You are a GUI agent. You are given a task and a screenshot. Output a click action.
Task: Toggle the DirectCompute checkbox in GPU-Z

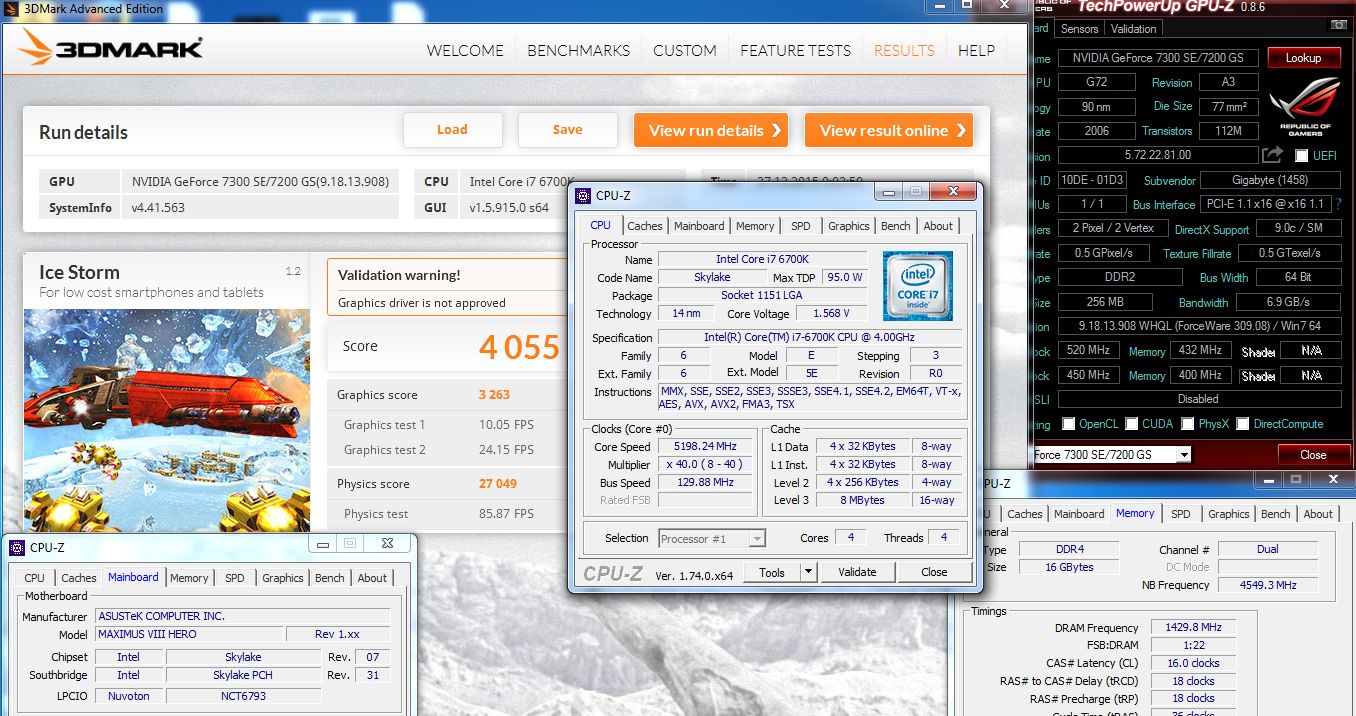[1243, 424]
